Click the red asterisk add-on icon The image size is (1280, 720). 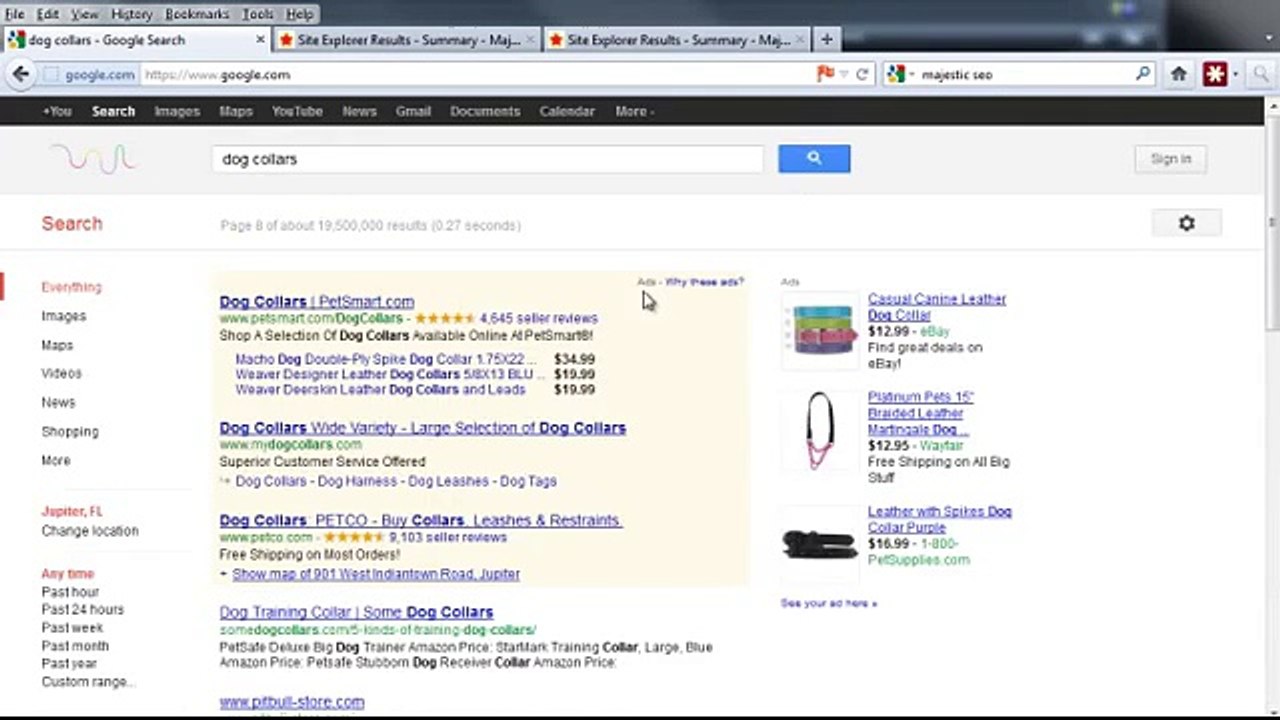tap(1214, 74)
